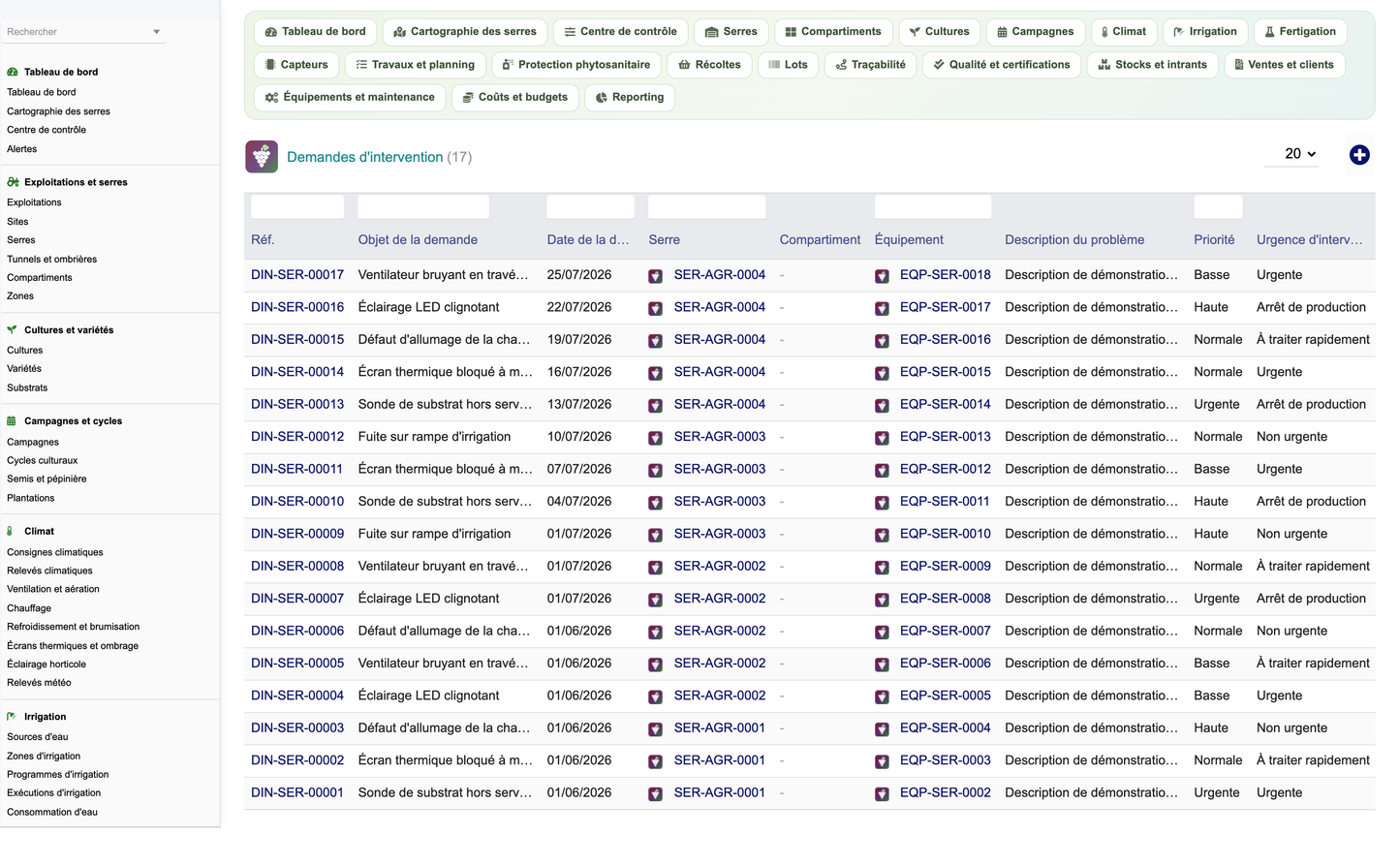
Task: Go to Ventes et clients tab
Action: [1284, 65]
